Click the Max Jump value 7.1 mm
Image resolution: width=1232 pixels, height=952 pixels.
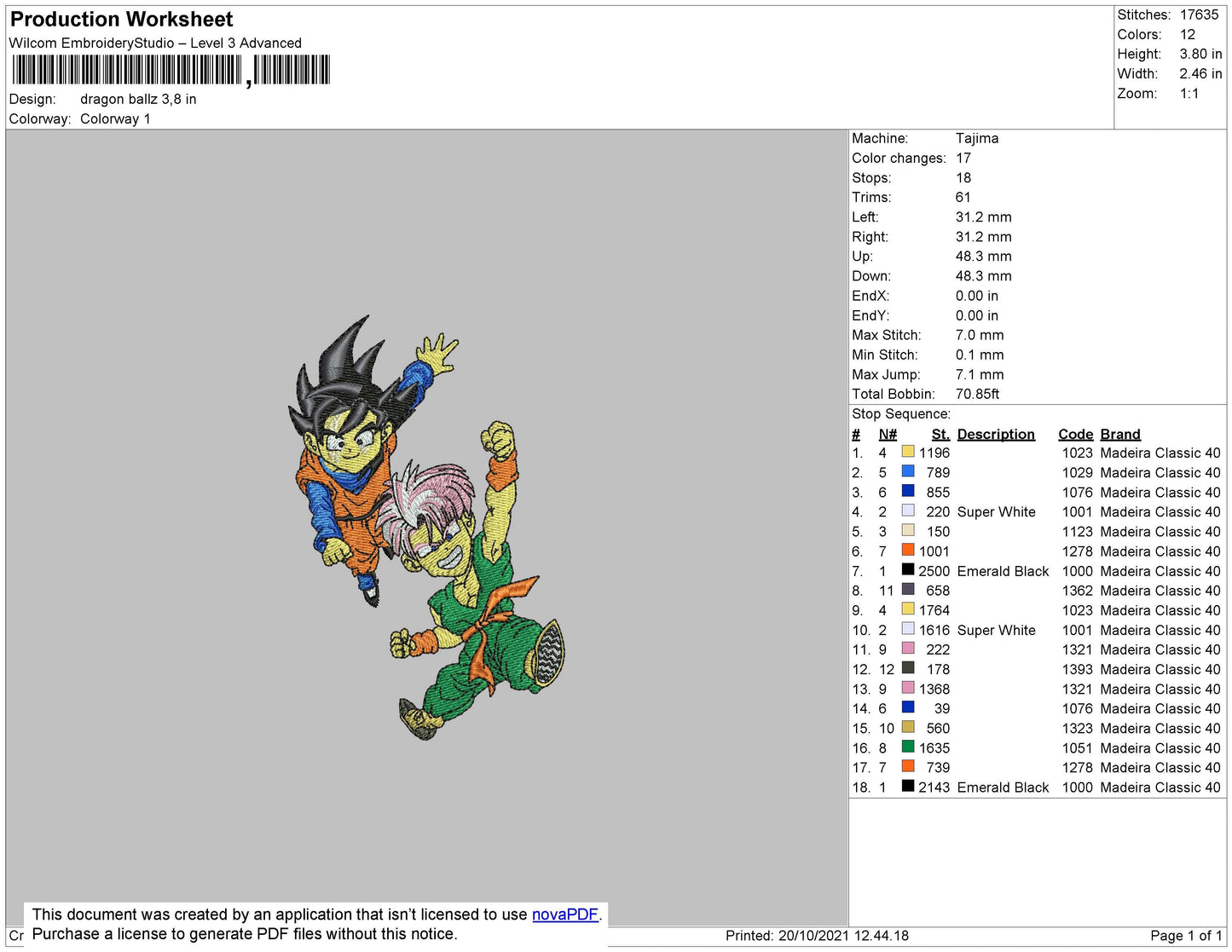click(x=980, y=374)
